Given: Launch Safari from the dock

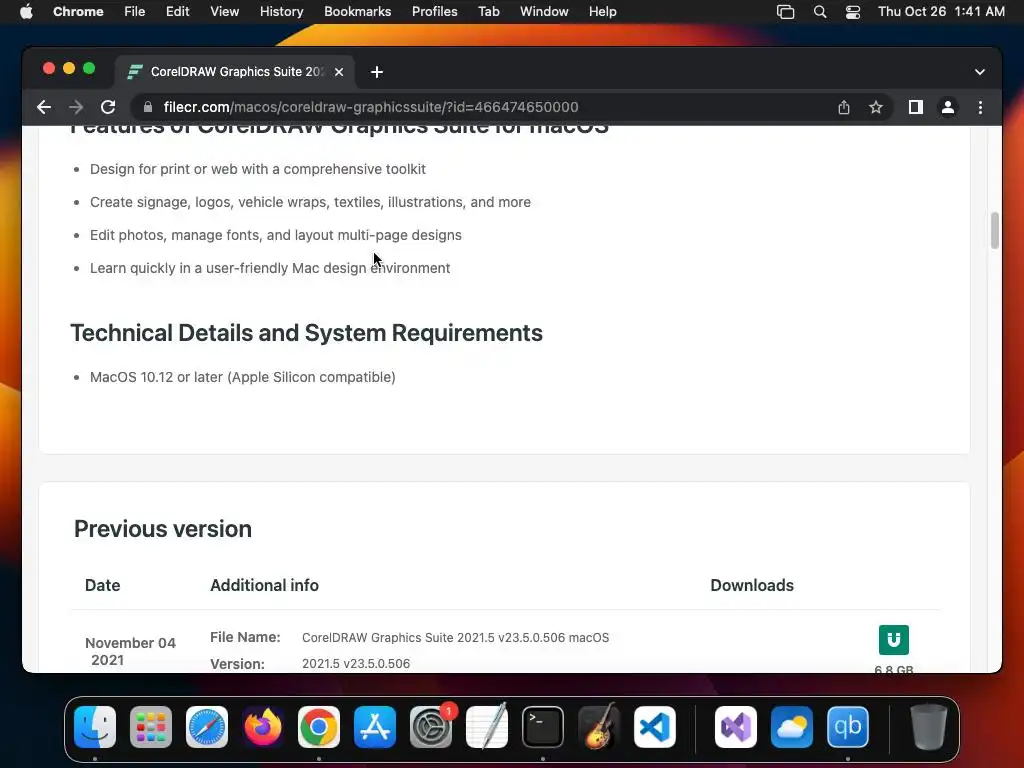Looking at the screenshot, I should tap(207, 727).
